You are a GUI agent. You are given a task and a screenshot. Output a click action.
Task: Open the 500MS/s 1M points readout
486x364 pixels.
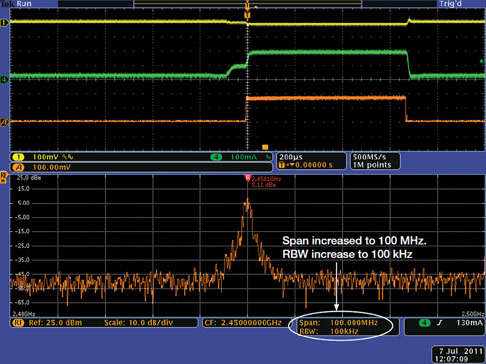(x=375, y=161)
